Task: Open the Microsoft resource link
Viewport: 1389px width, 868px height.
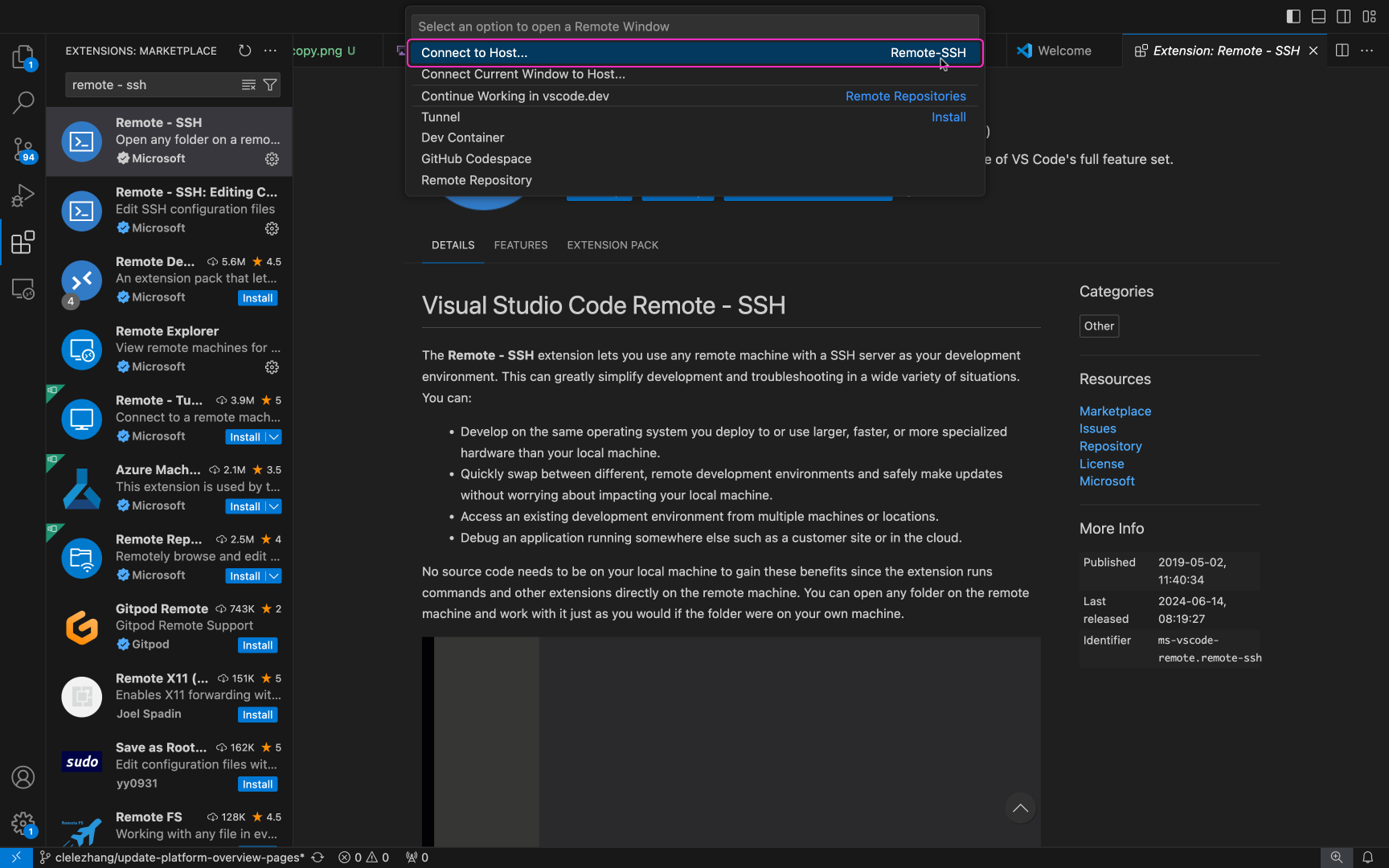Action: [1107, 481]
